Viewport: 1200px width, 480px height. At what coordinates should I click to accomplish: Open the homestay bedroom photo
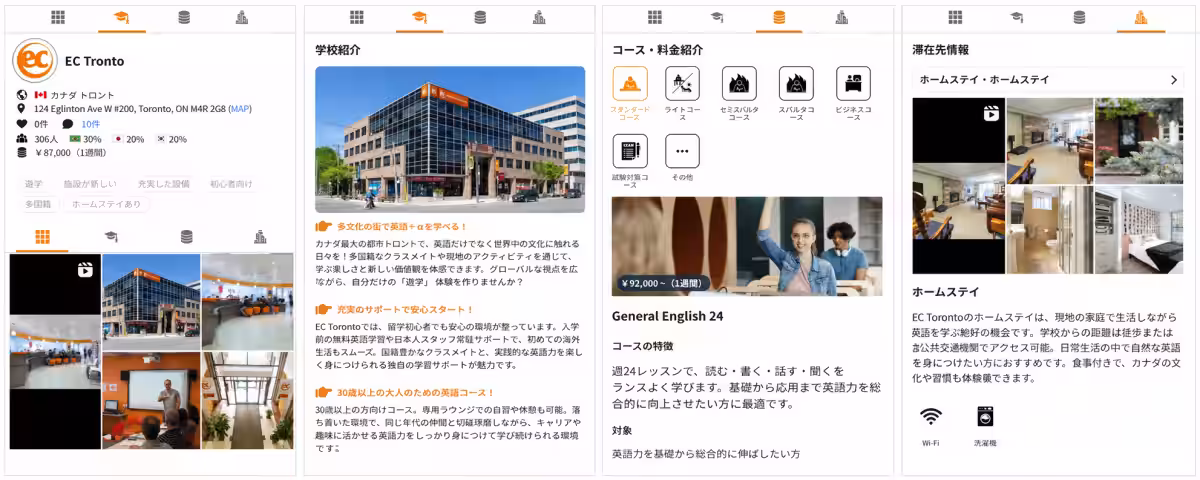[x=1140, y=230]
